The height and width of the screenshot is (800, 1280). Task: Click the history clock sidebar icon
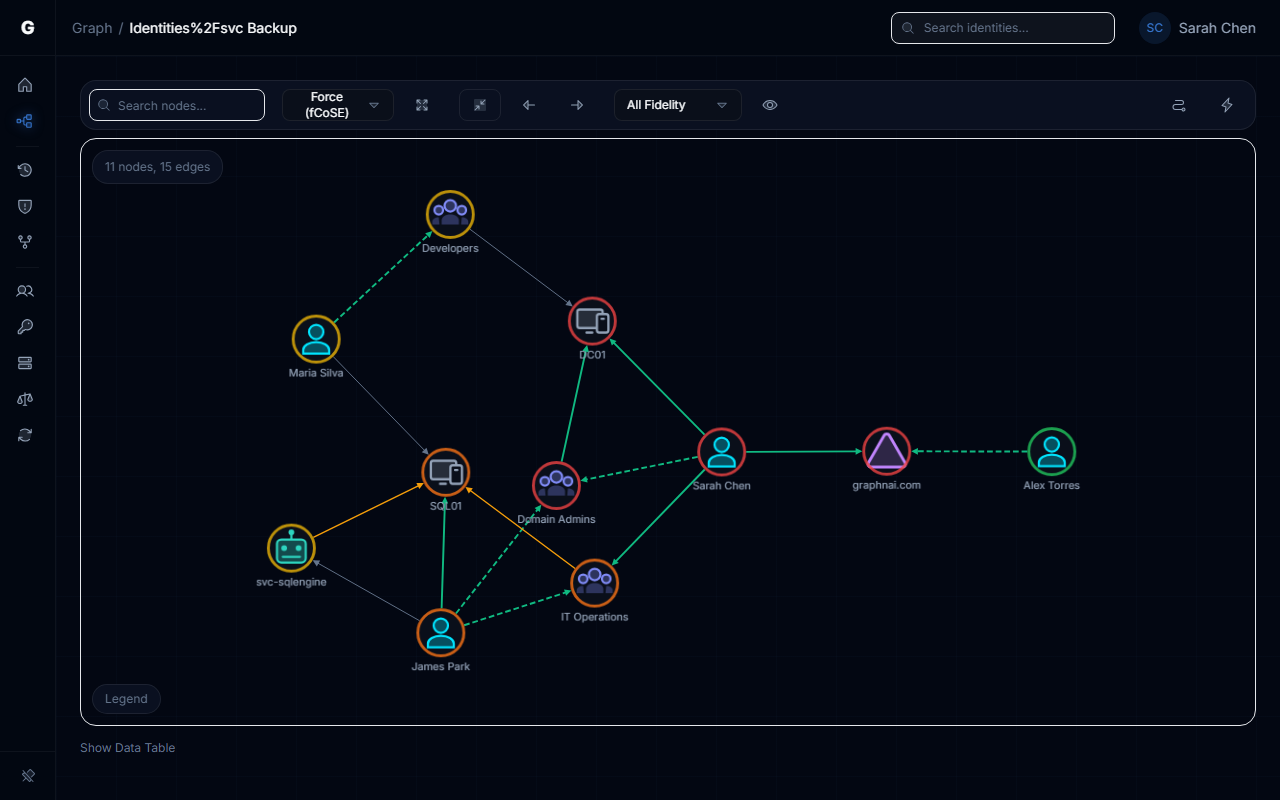25,170
